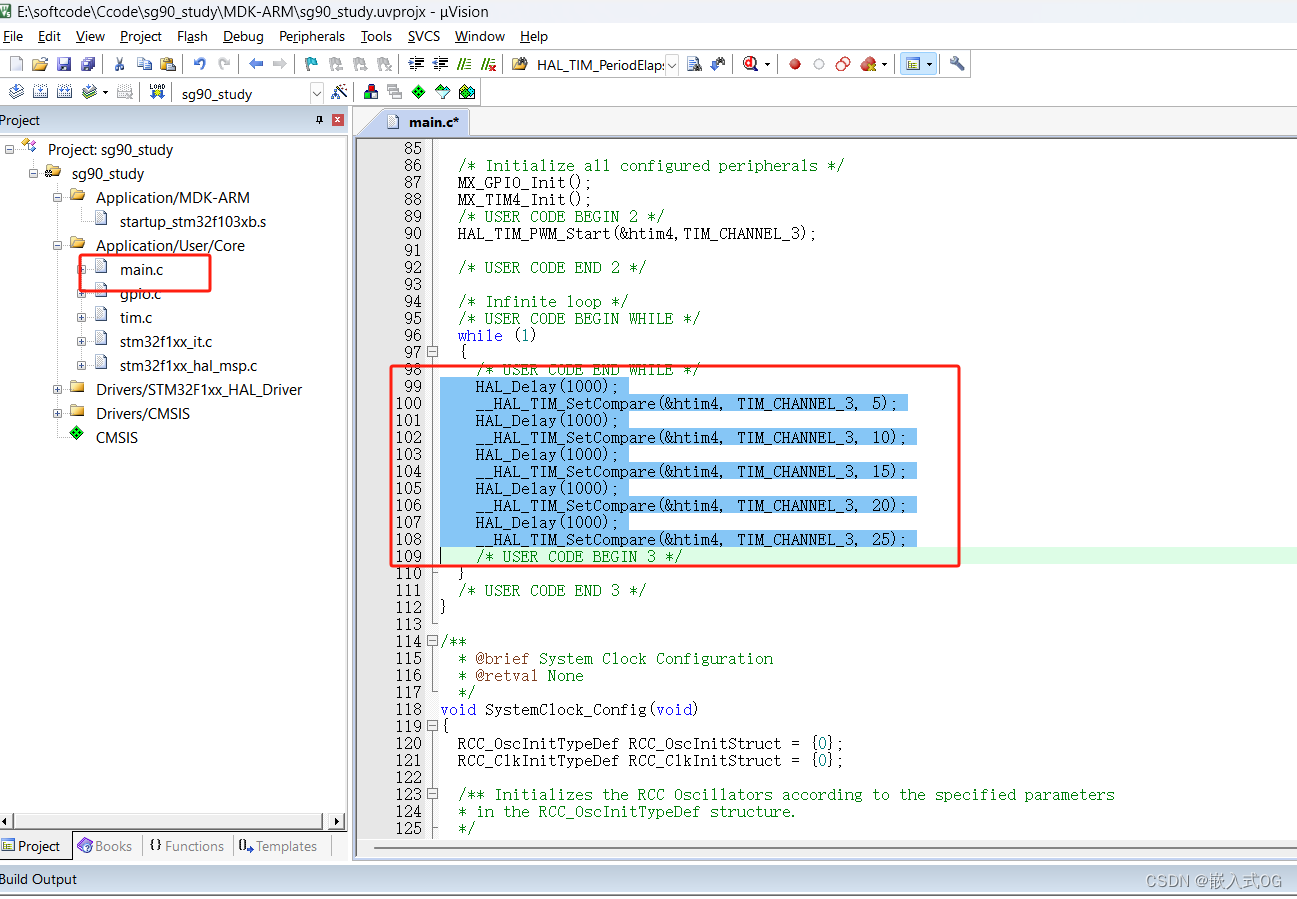Toggle a bookmark on the current line

[x=311, y=64]
